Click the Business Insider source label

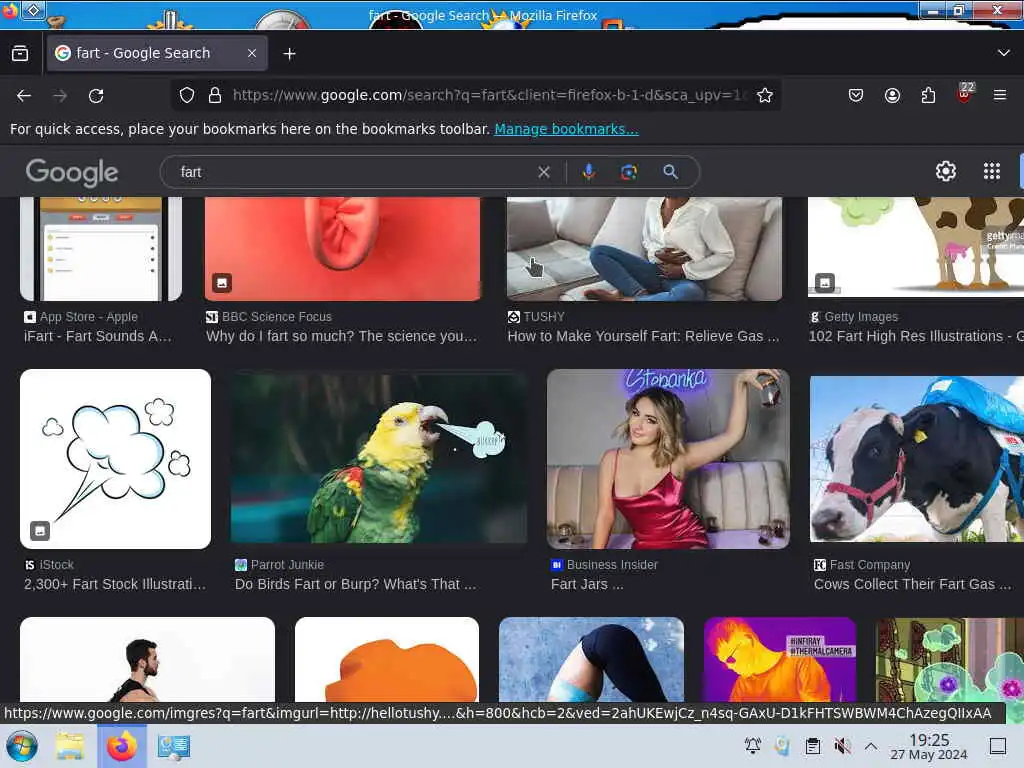coord(612,565)
